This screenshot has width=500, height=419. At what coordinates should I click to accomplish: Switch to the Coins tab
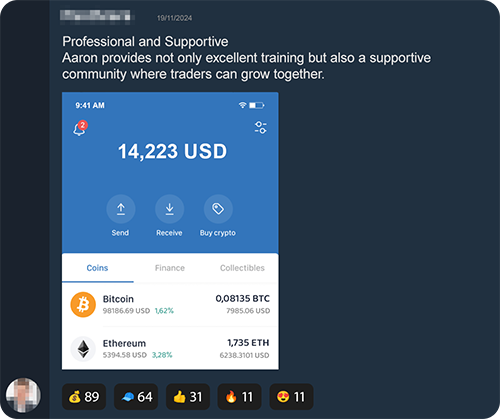97,268
